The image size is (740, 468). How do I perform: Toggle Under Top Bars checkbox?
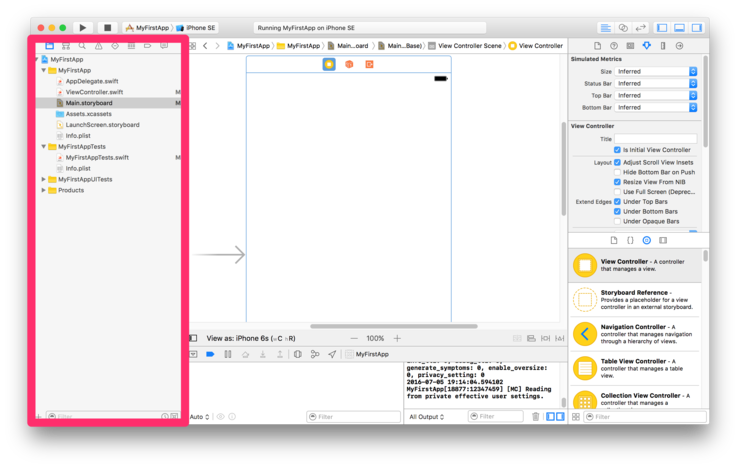pyautogui.click(x=617, y=201)
